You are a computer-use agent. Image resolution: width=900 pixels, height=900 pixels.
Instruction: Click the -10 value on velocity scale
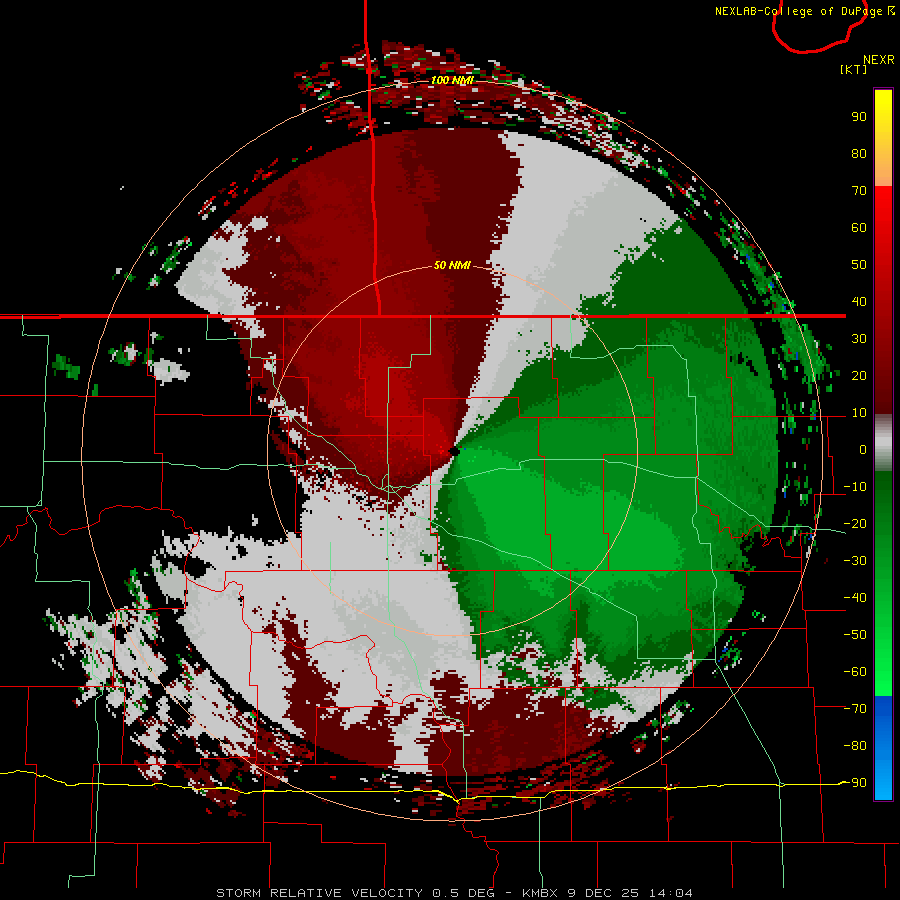coord(855,487)
